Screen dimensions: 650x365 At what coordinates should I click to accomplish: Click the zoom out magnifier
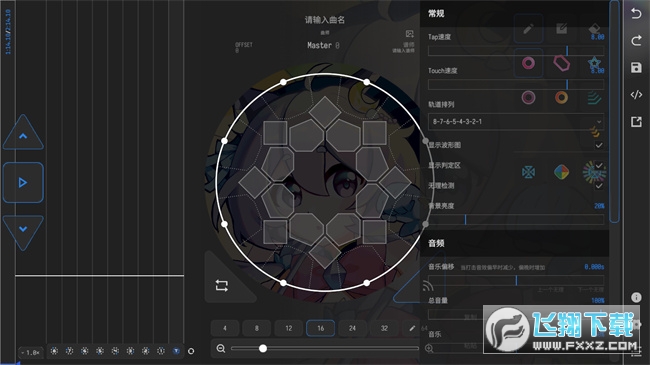point(221,348)
